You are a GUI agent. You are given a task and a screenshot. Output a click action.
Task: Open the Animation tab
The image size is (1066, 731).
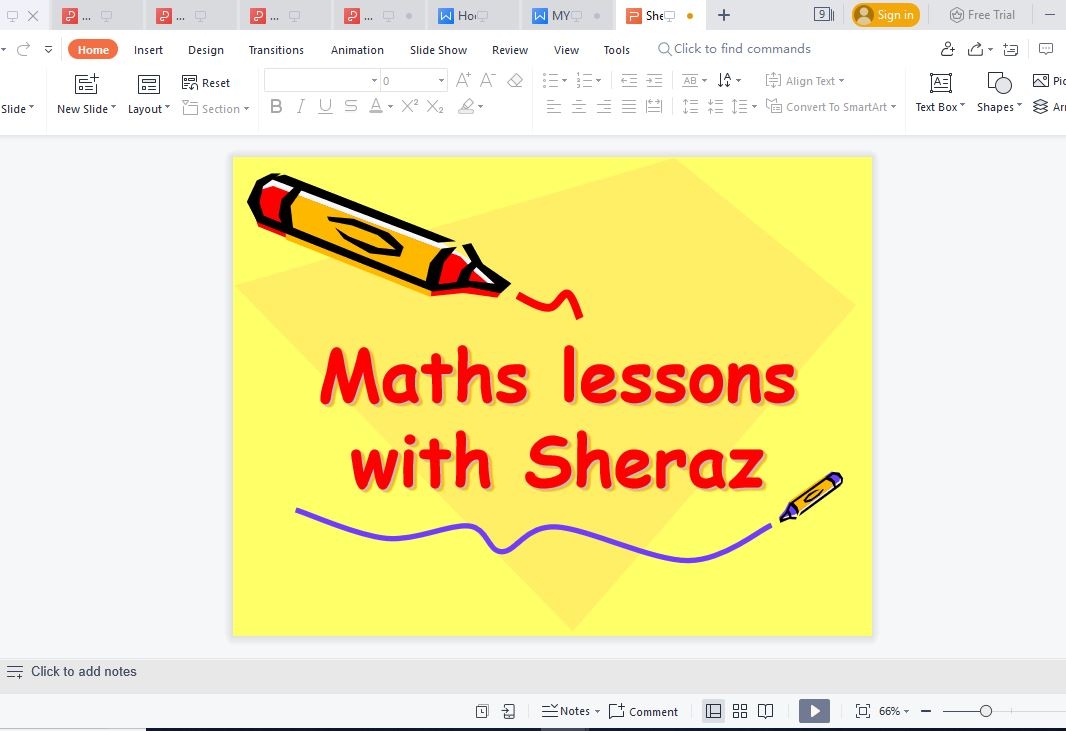pos(357,50)
